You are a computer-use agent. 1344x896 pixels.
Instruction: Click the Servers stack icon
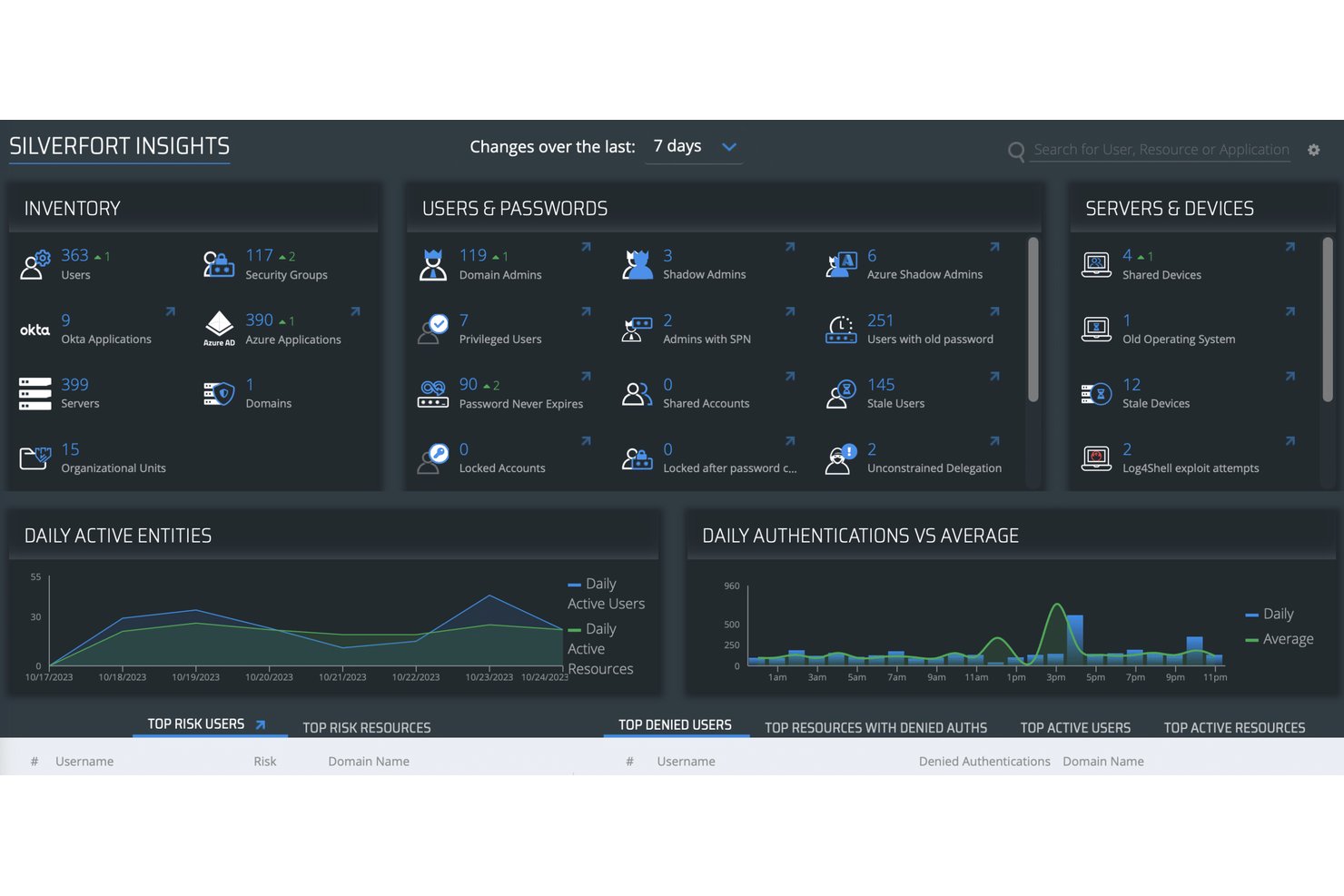[35, 394]
